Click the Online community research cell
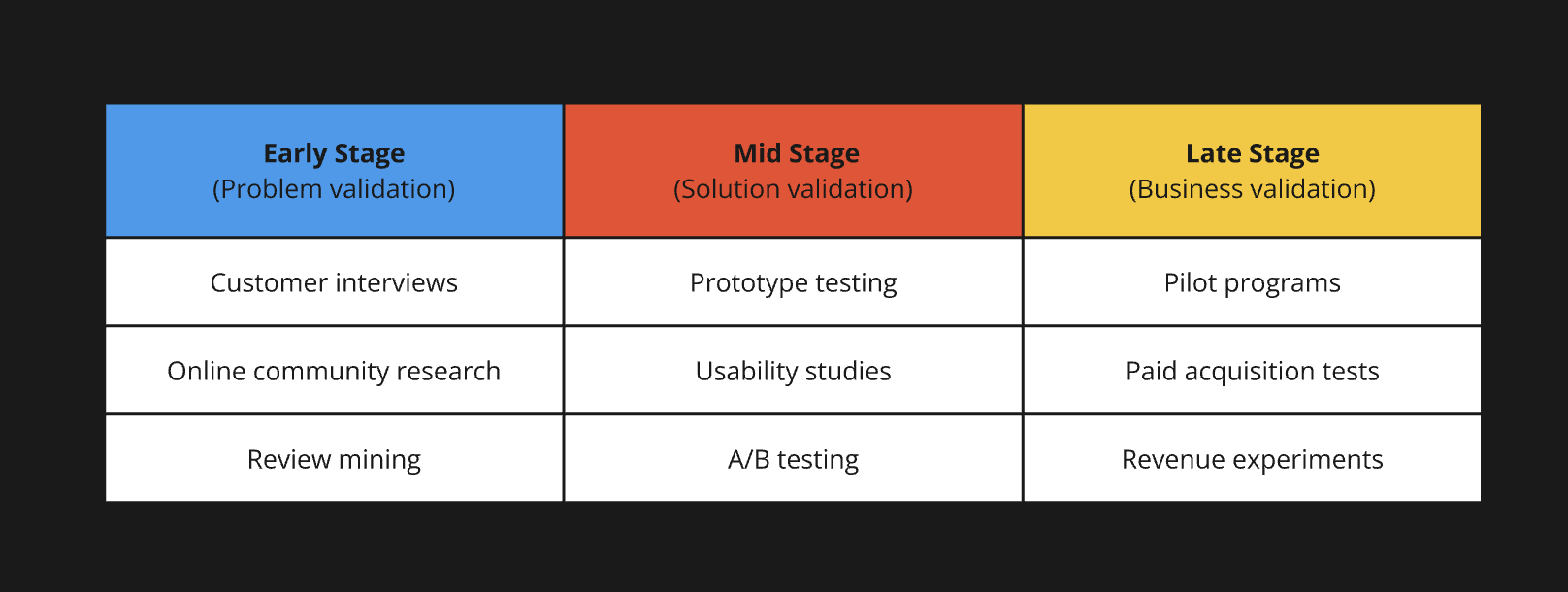The height and width of the screenshot is (592, 1568). tap(334, 371)
